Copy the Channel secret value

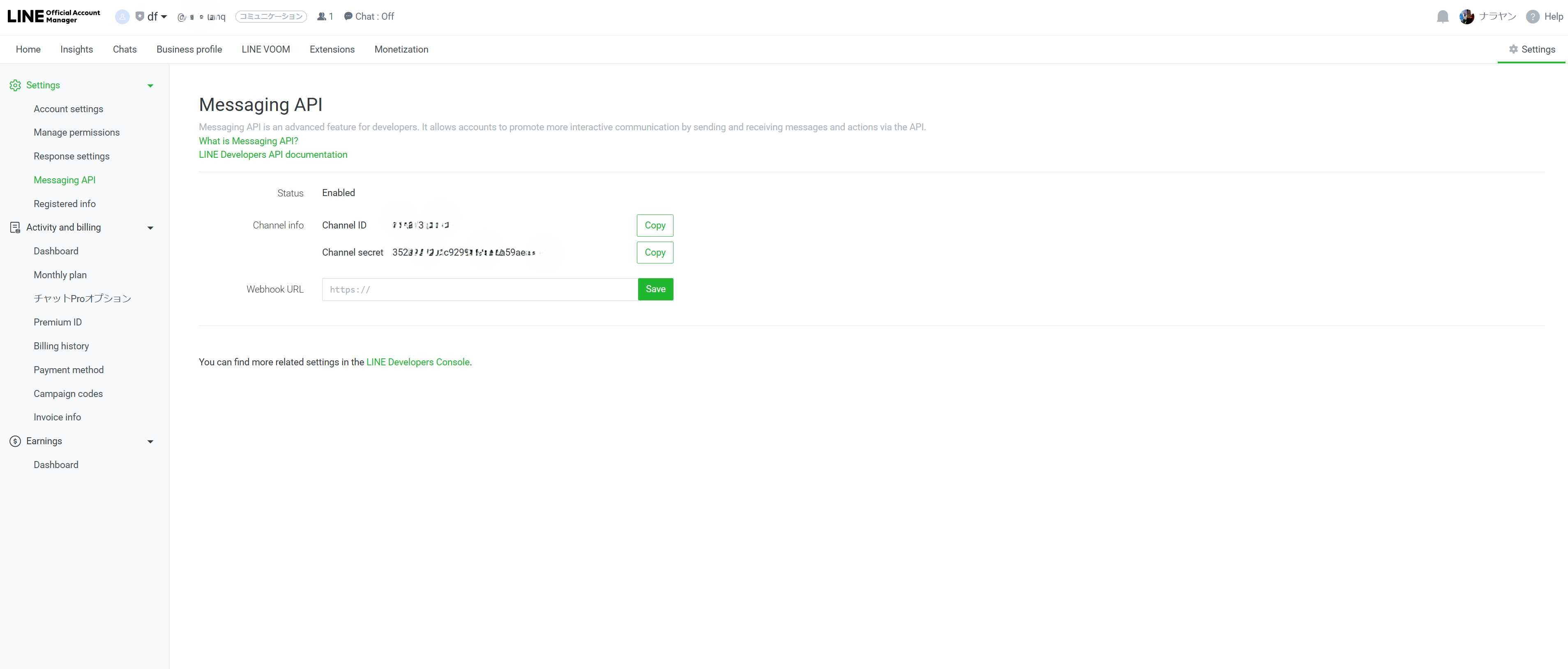click(654, 253)
